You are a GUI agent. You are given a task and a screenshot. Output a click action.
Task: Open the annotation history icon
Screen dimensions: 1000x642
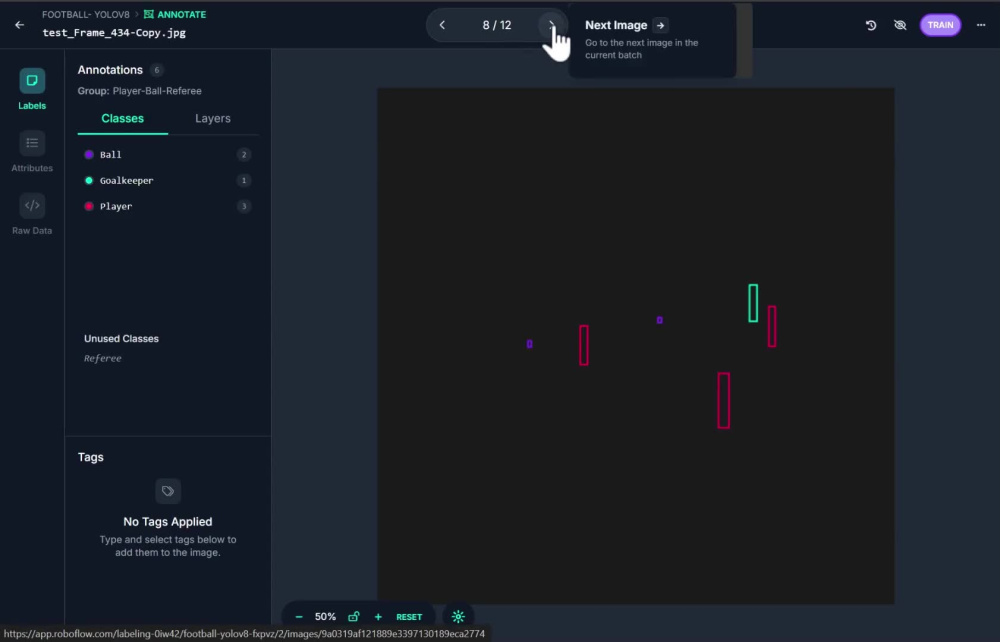[871, 25]
